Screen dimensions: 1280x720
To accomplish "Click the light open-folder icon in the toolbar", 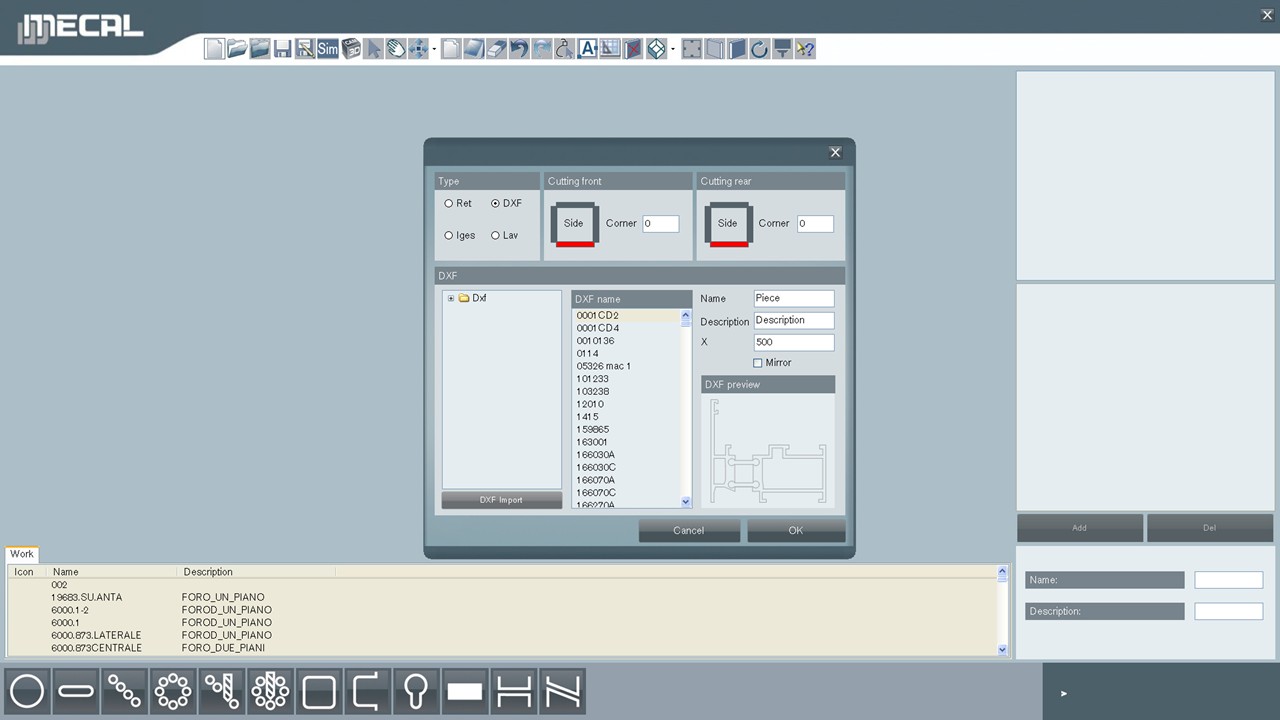I will [237, 48].
